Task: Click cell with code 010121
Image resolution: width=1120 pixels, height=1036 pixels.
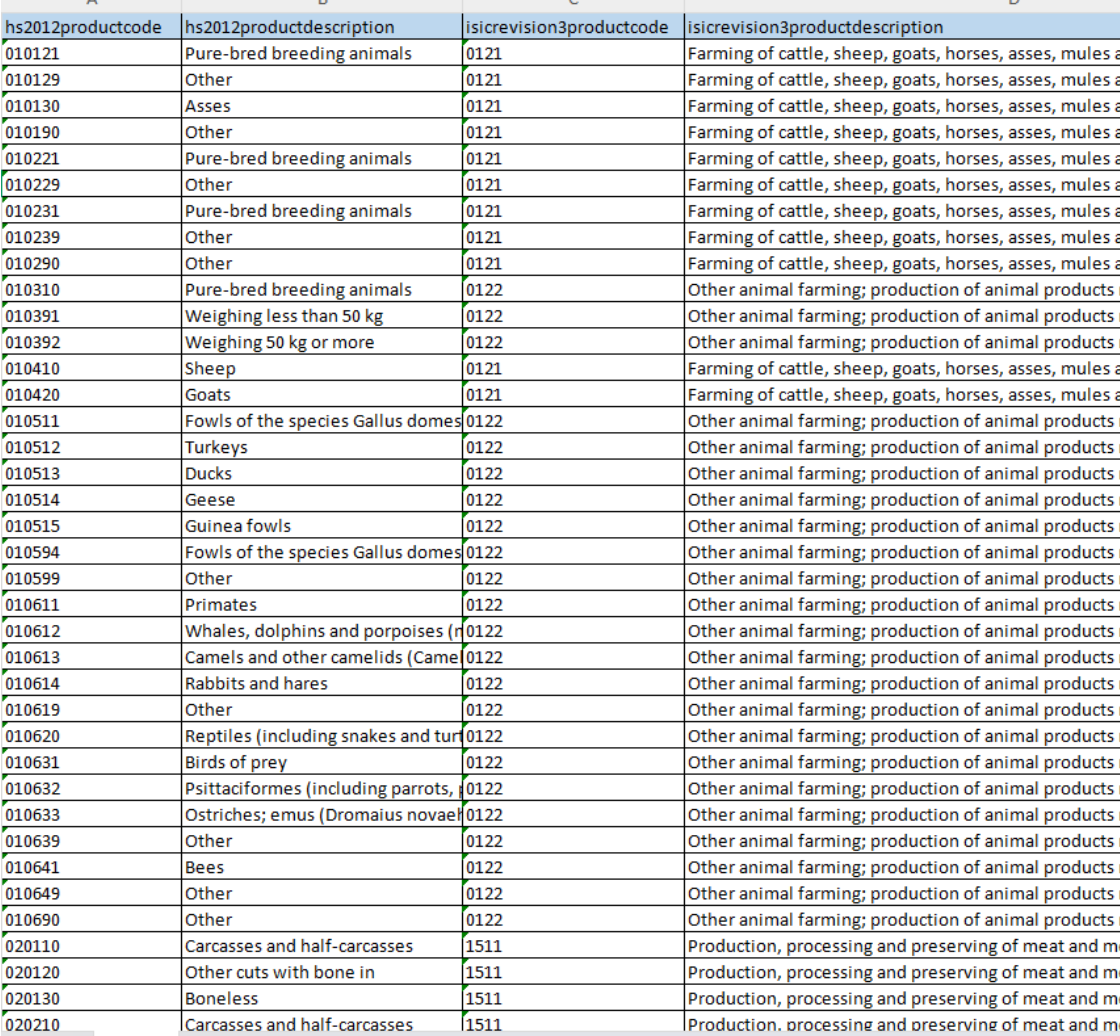Action: pyautogui.click(x=91, y=54)
